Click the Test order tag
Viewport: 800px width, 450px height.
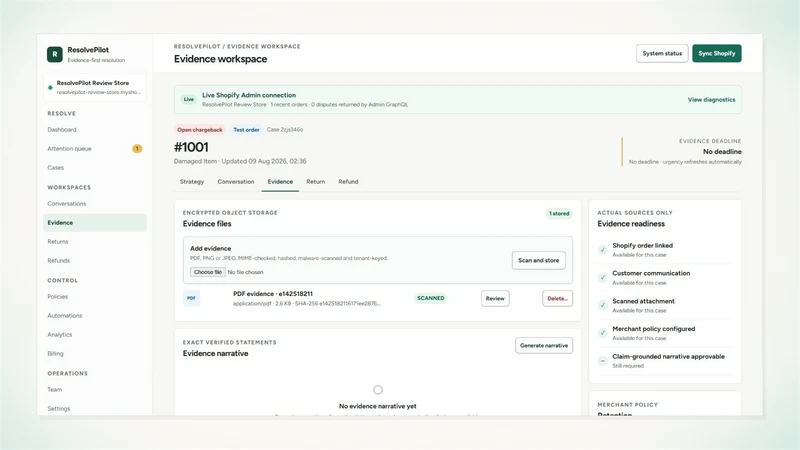pos(246,130)
